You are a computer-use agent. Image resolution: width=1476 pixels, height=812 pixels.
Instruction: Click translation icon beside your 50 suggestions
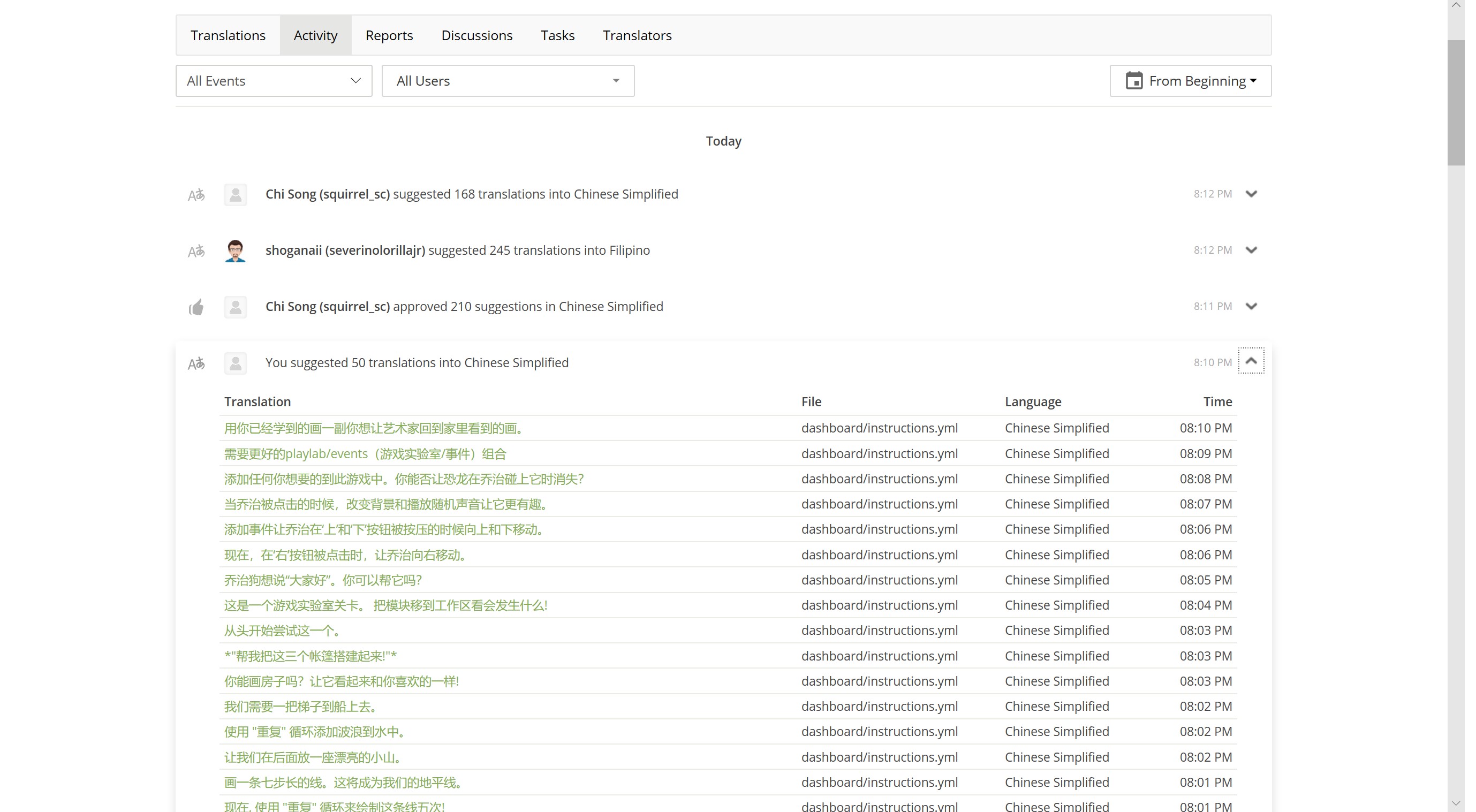tap(196, 363)
